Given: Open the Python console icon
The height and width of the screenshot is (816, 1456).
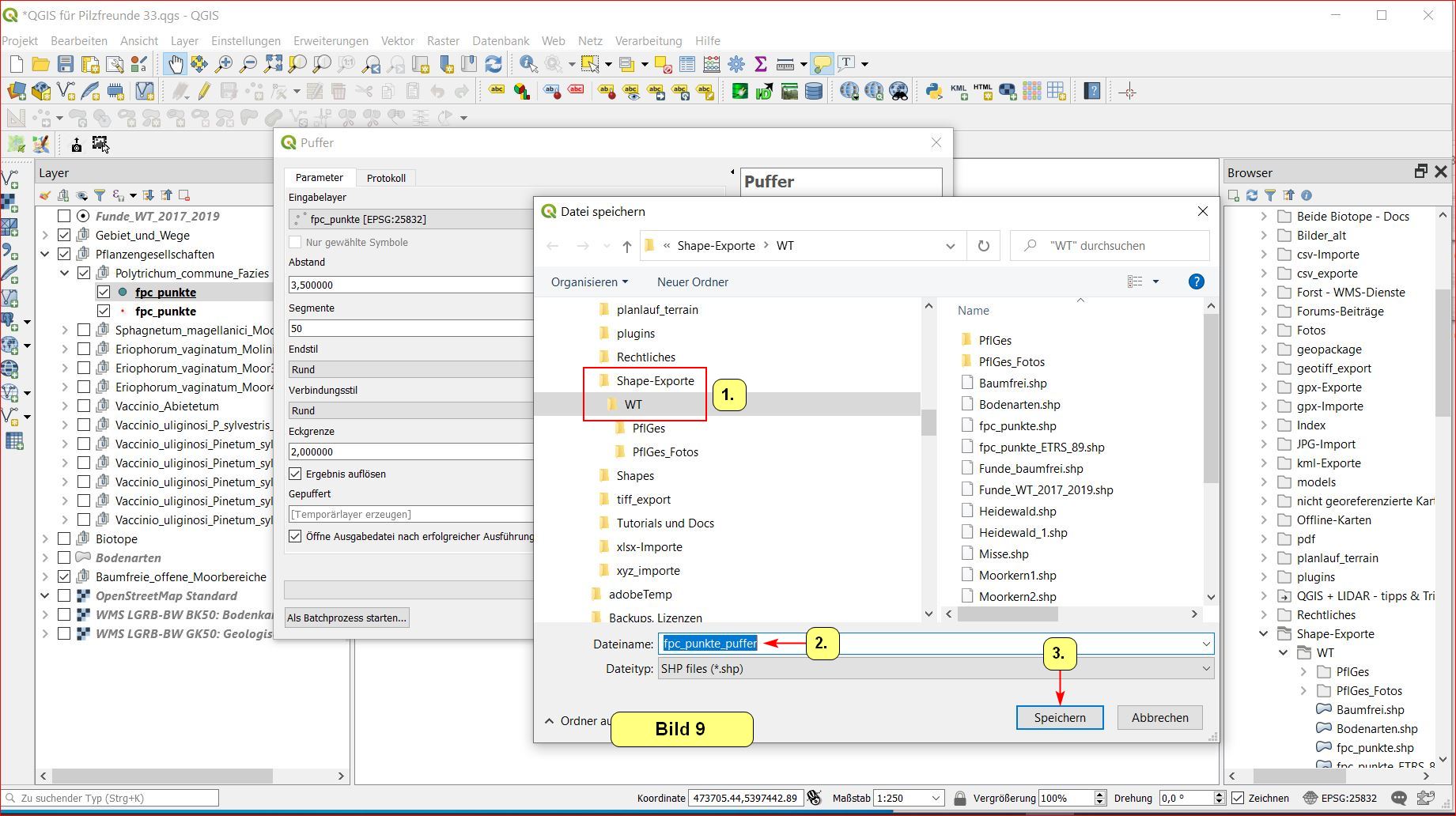Looking at the screenshot, I should [x=933, y=92].
